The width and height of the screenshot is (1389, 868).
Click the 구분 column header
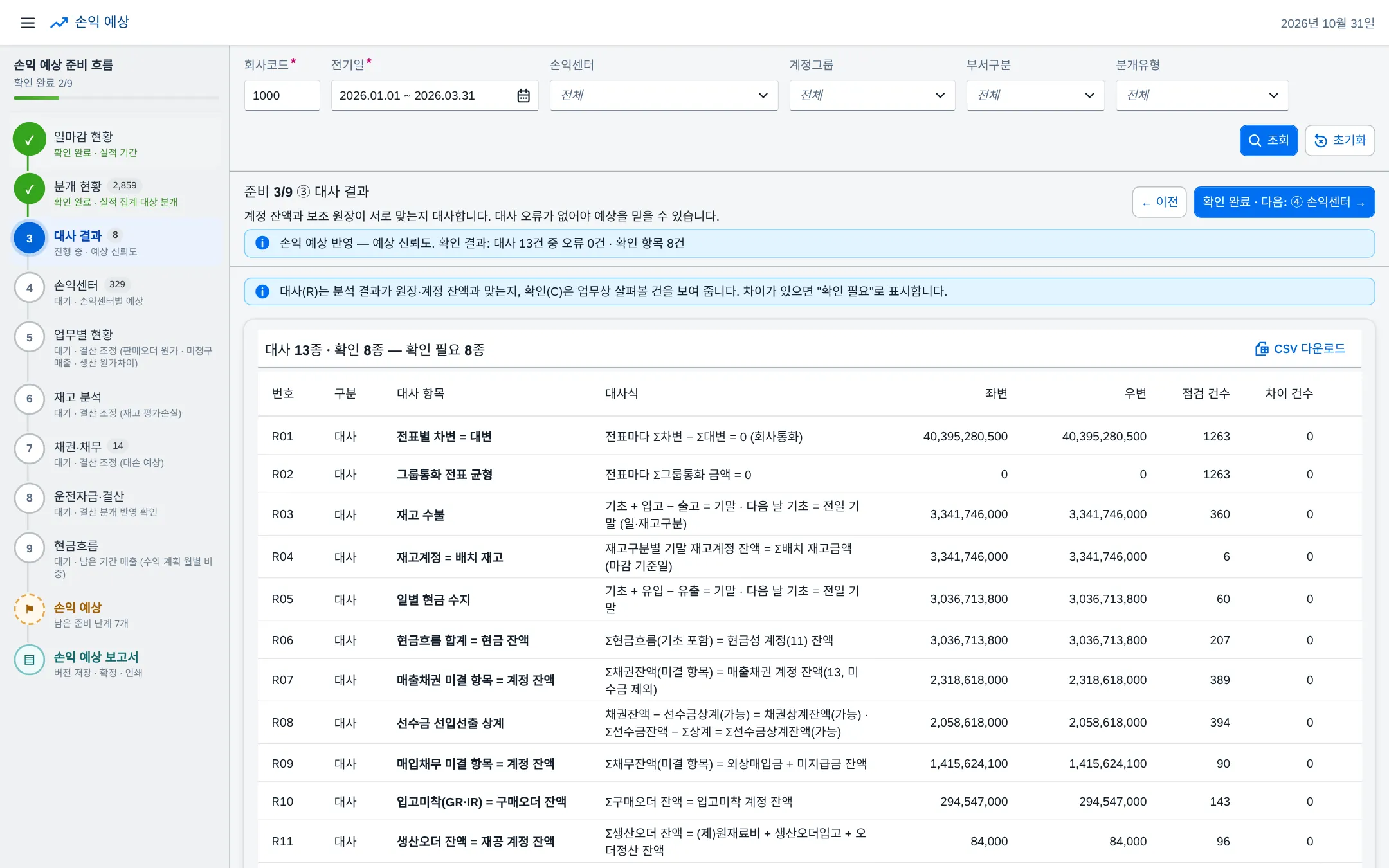click(345, 393)
